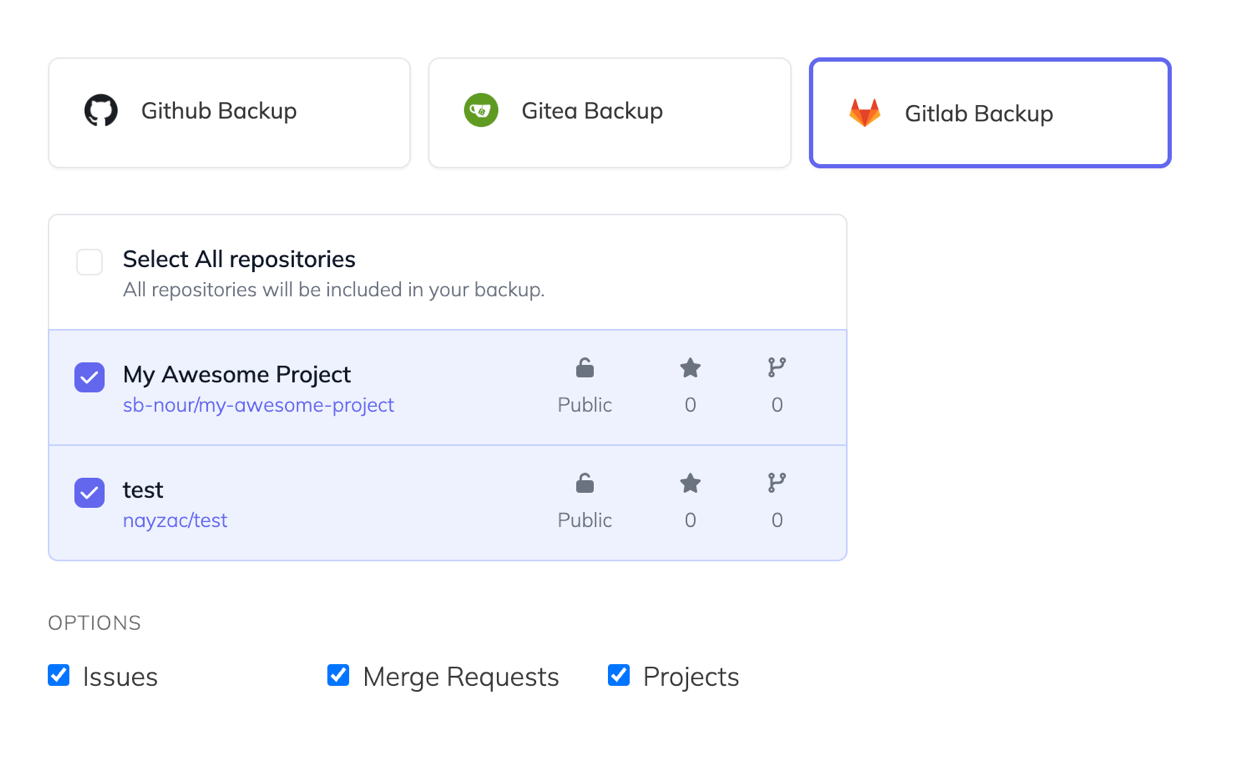Click the Gitea green teacup icon
Viewport: 1242px width, 768px height.
(481, 111)
